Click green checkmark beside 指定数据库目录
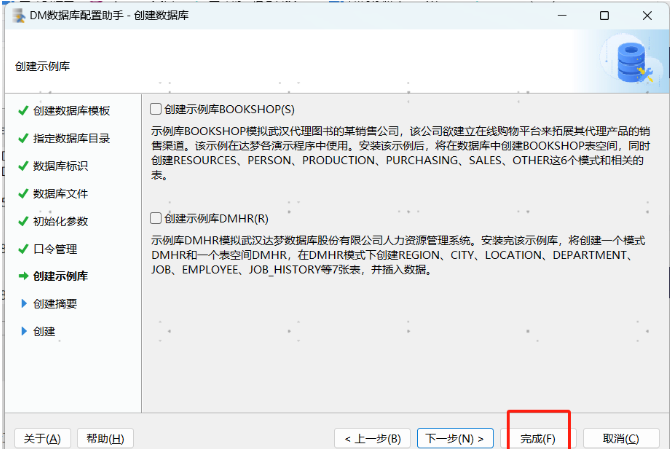This screenshot has width=670, height=449. click(x=24, y=138)
